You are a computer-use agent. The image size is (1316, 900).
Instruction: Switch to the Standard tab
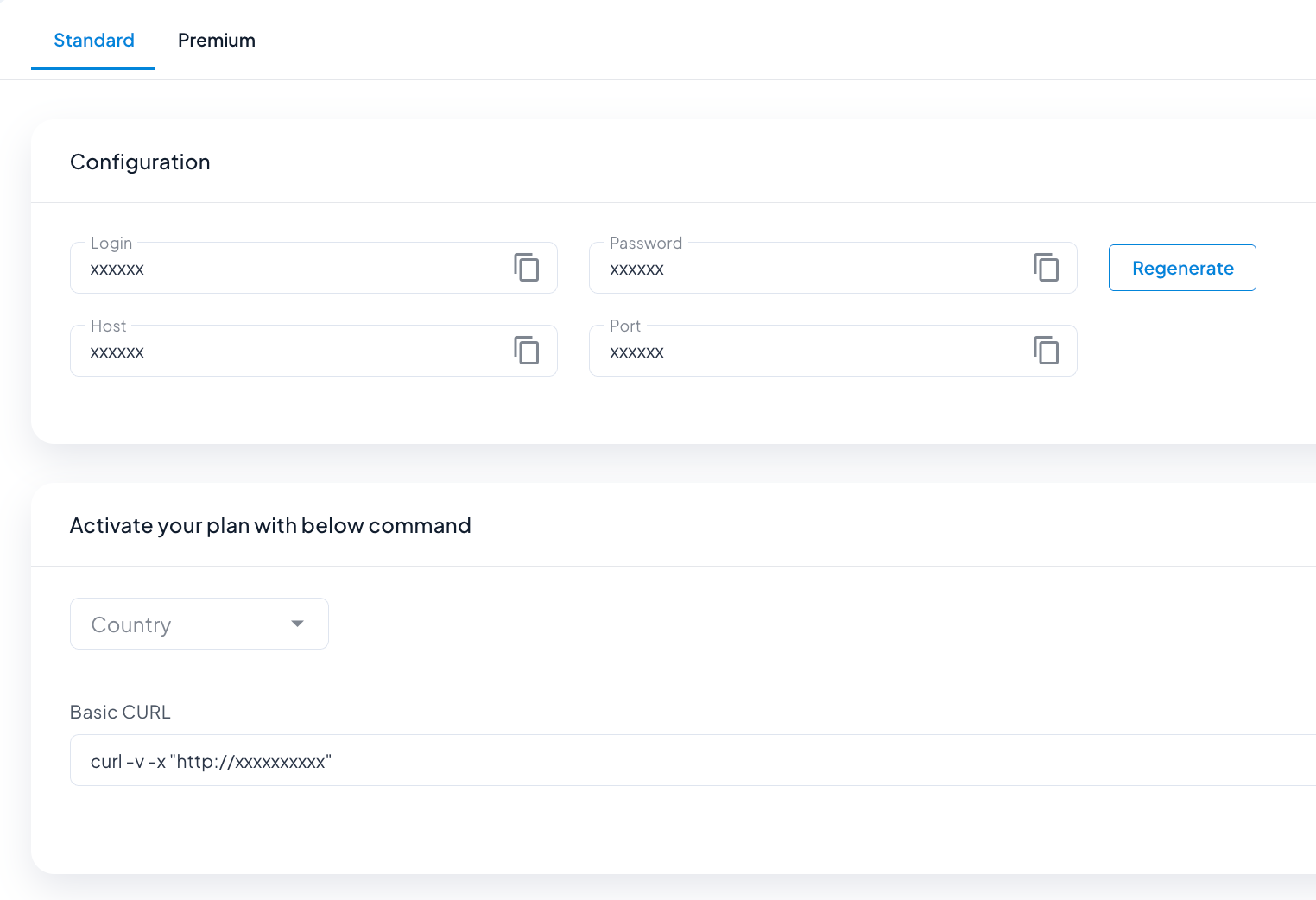94,41
